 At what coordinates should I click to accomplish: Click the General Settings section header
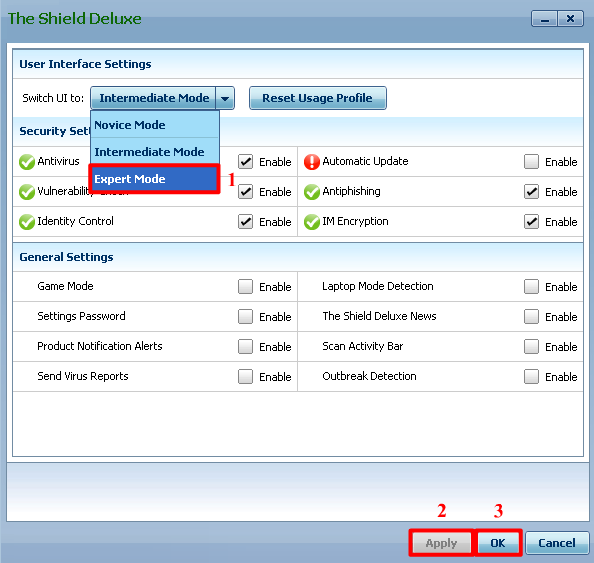click(66, 257)
